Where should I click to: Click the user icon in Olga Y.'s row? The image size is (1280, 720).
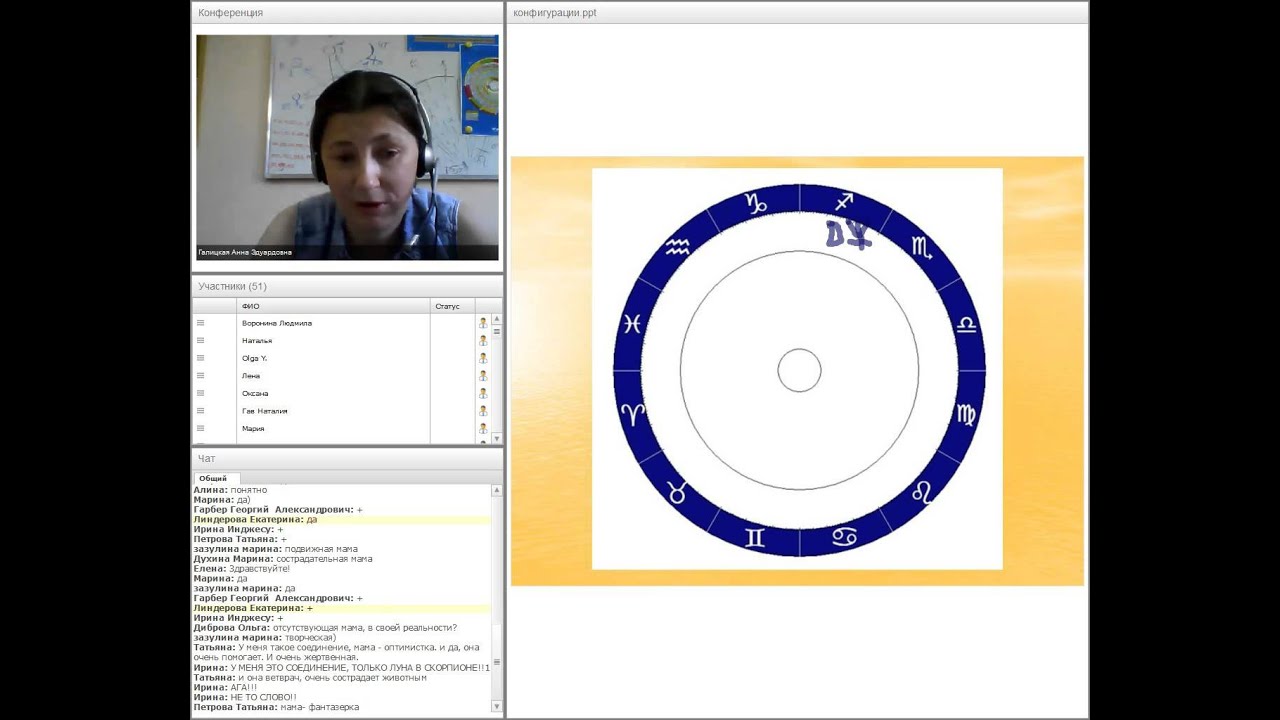[x=483, y=358]
